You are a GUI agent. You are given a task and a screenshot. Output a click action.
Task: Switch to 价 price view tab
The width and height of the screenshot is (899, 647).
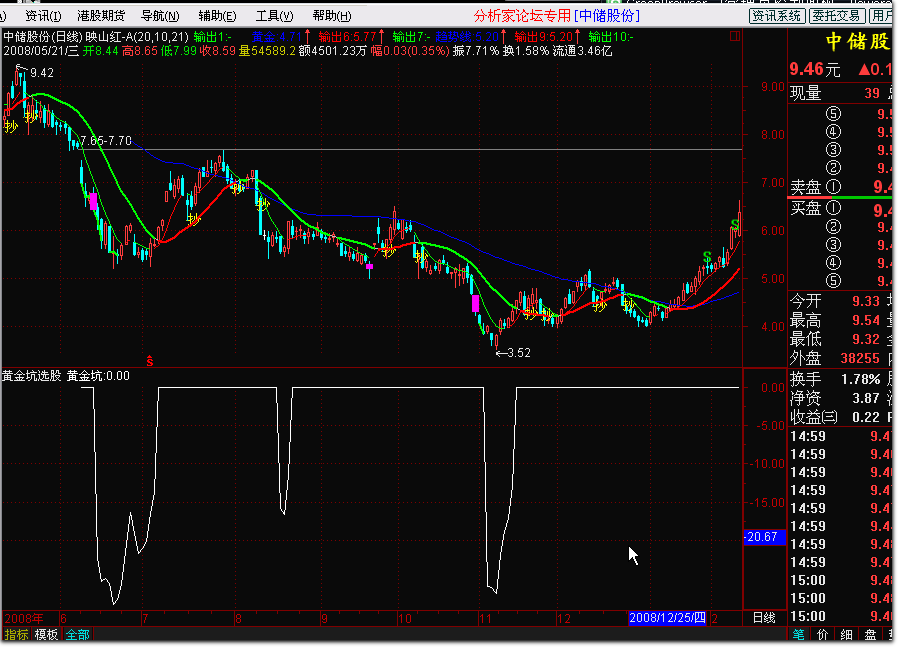(x=822, y=634)
